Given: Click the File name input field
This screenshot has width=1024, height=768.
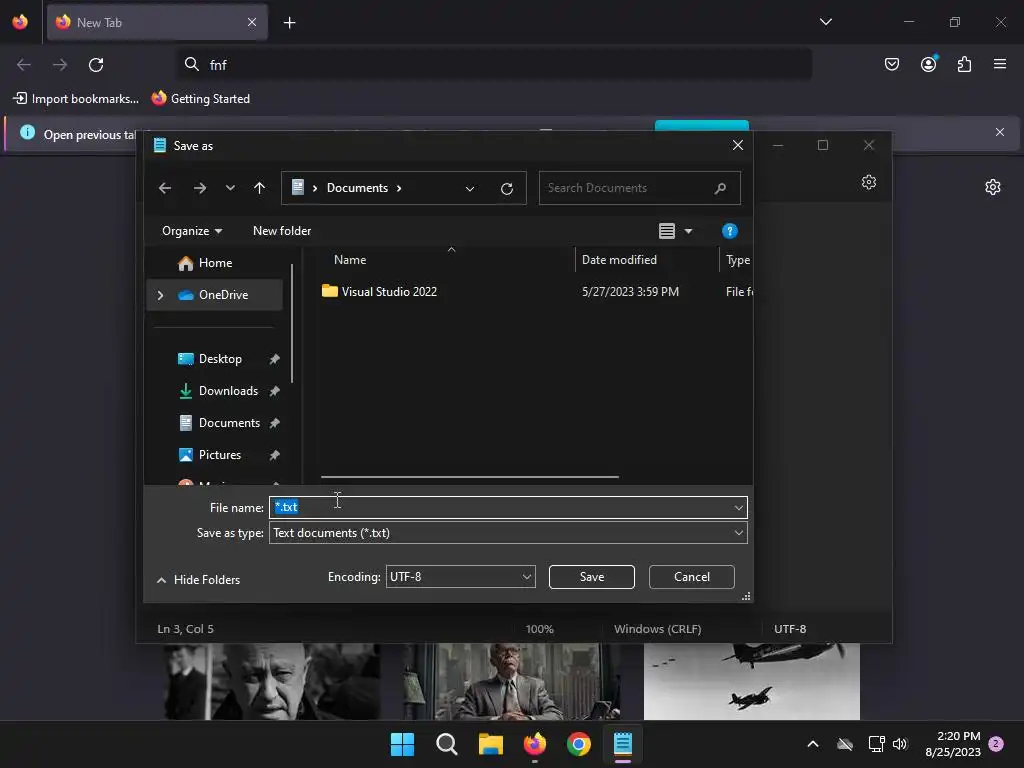Looking at the screenshot, I should click(x=500, y=507).
